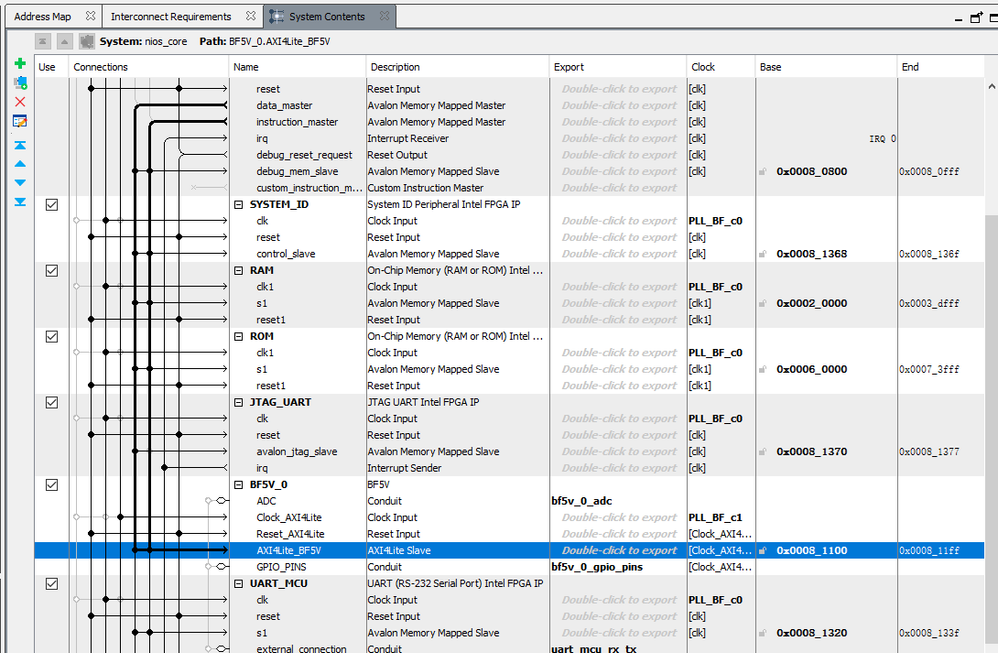The image size is (998, 653).
Task: Click the Description column header
Action: tap(458, 67)
